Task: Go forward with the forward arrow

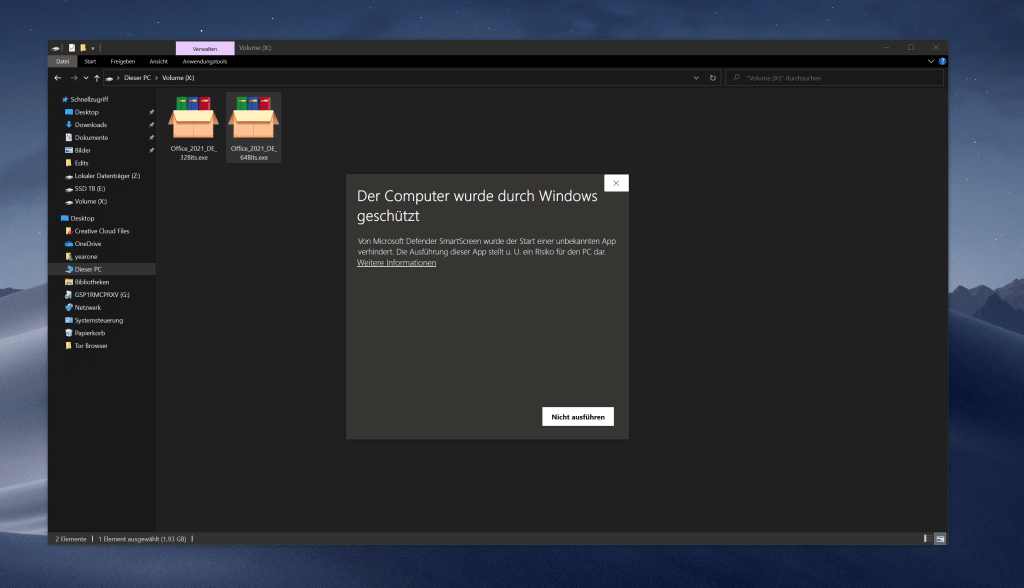Action: (x=74, y=78)
